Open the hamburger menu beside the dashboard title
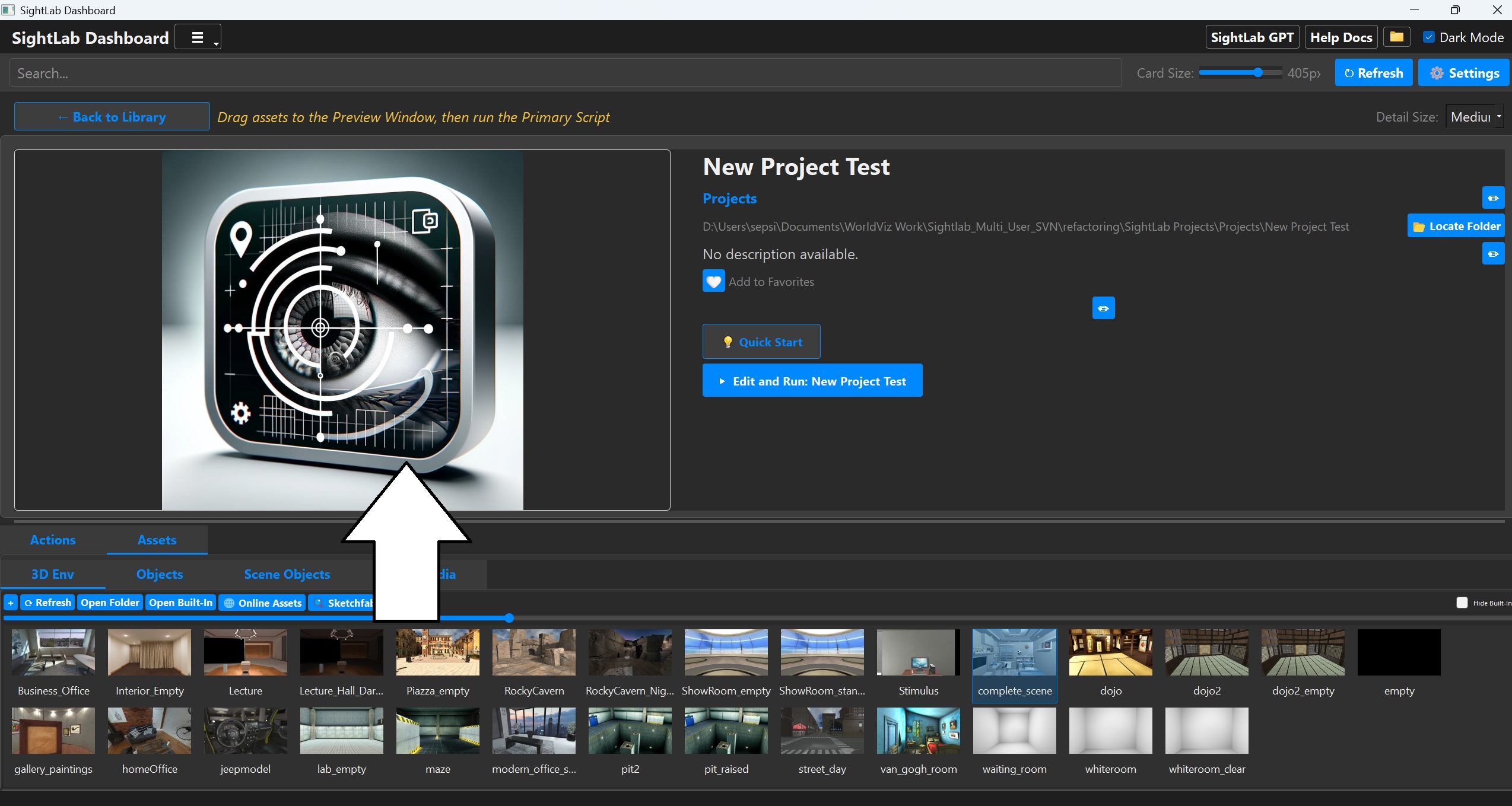The height and width of the screenshot is (806, 1512). pyautogui.click(x=198, y=37)
